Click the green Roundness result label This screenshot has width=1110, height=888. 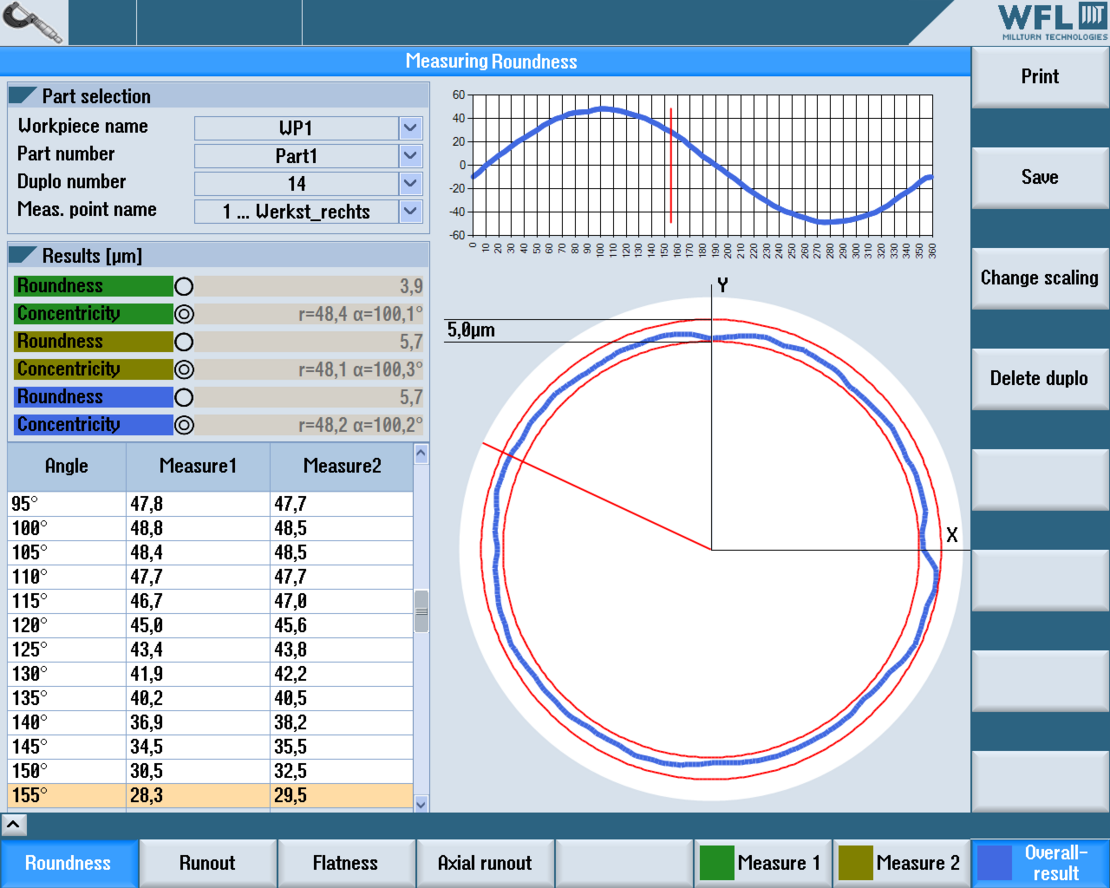[93, 286]
